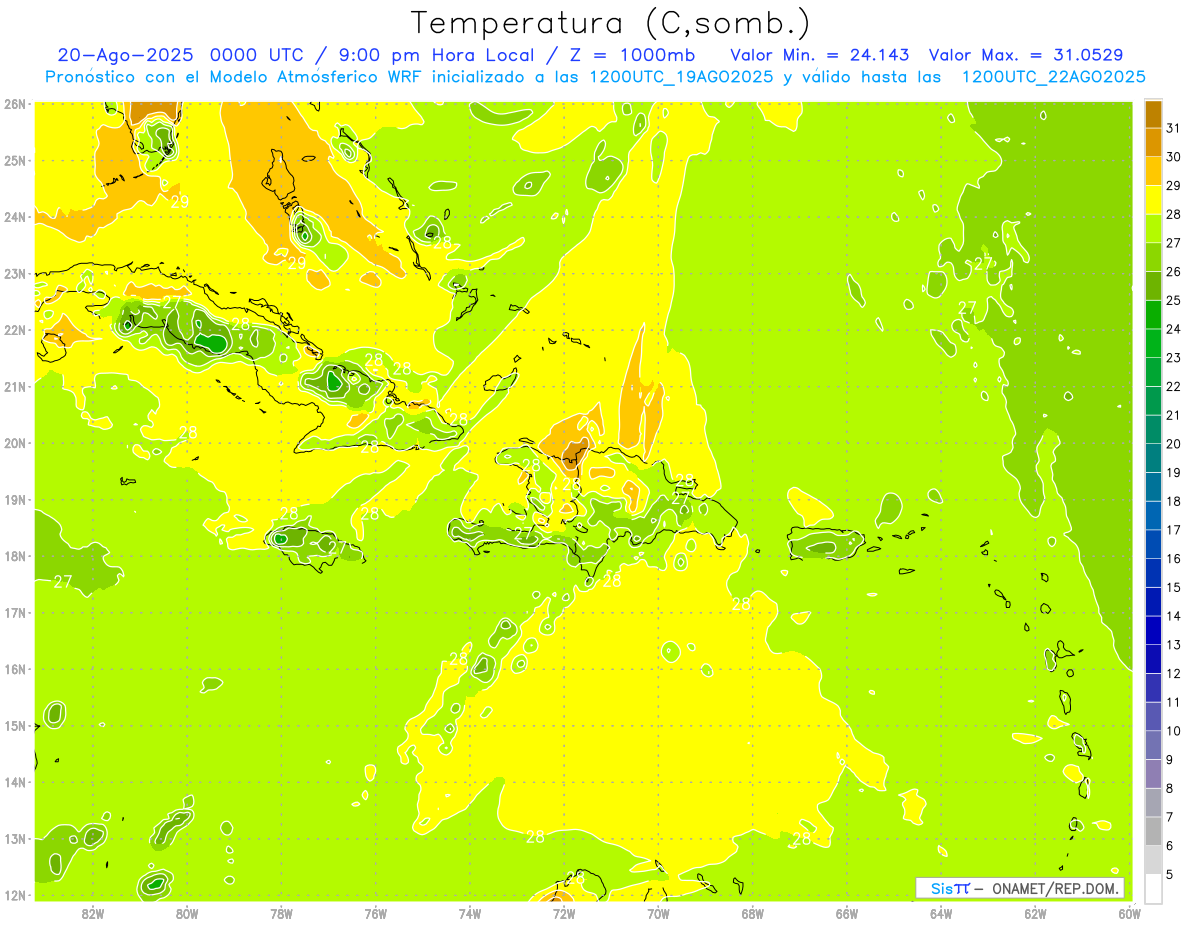This screenshot has width=1200, height=927.
Task: Click the 15N latitude axis label
Action: (14, 725)
